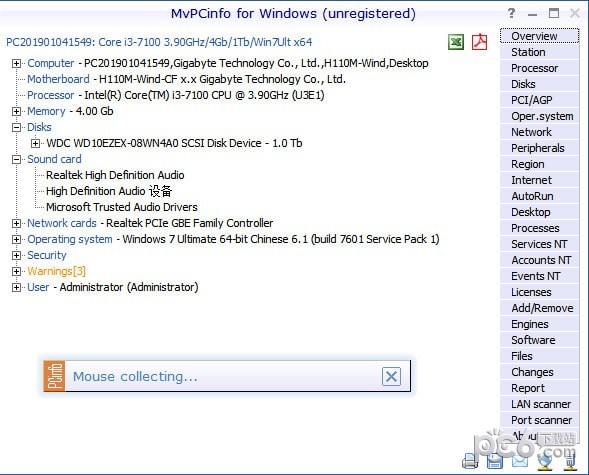
Task: Open the Port scanner section
Action: [539, 420]
